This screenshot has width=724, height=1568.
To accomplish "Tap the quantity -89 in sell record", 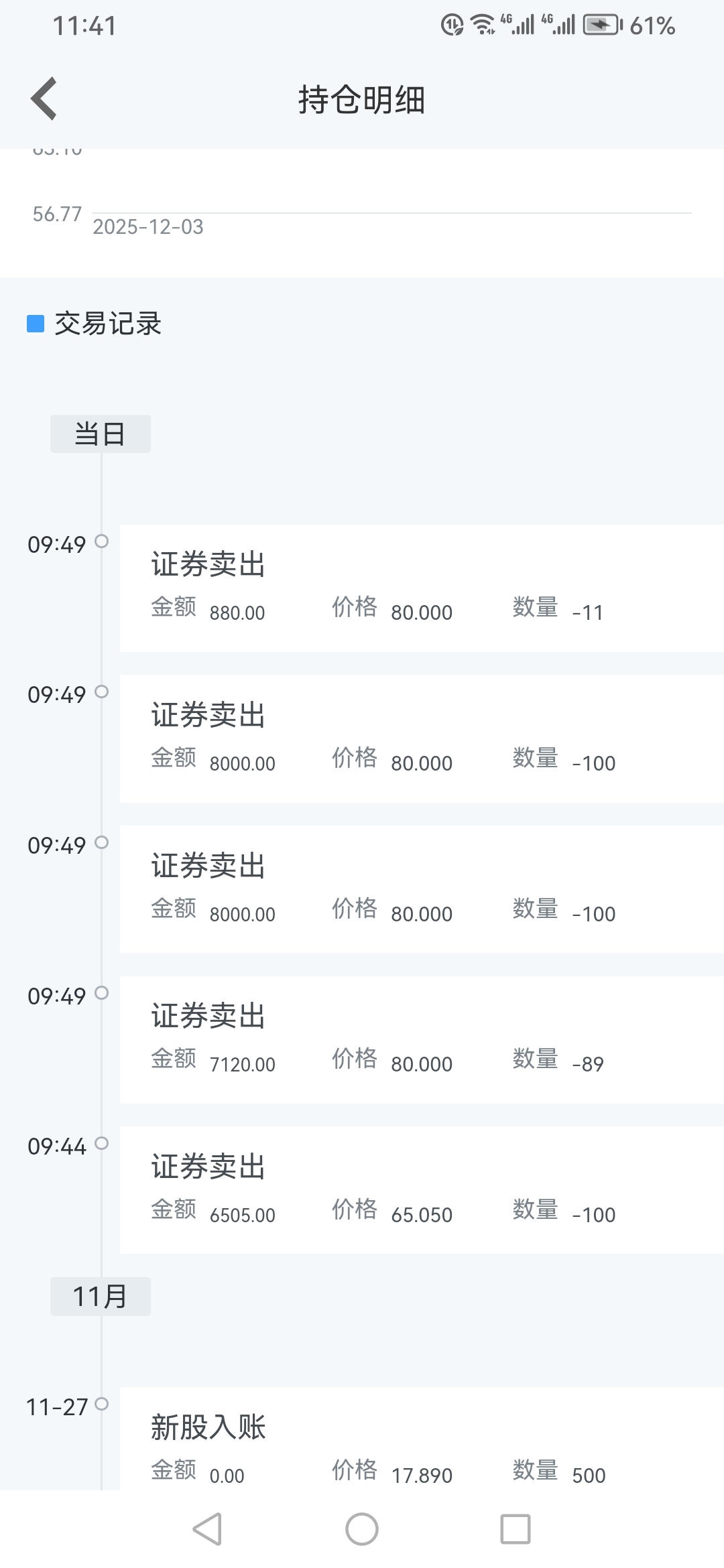I will coord(588,1064).
